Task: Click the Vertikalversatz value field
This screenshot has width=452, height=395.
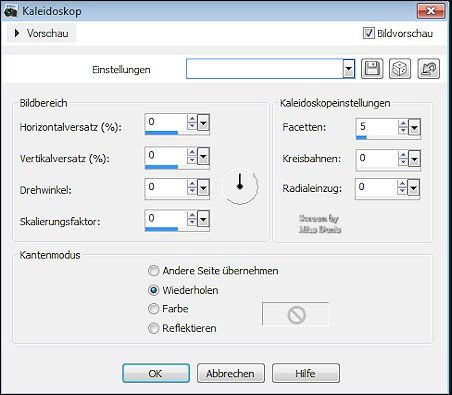Action: point(166,155)
